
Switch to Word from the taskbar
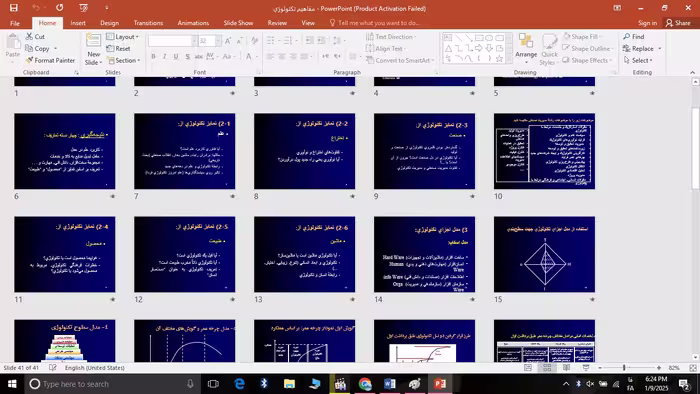click(390, 384)
